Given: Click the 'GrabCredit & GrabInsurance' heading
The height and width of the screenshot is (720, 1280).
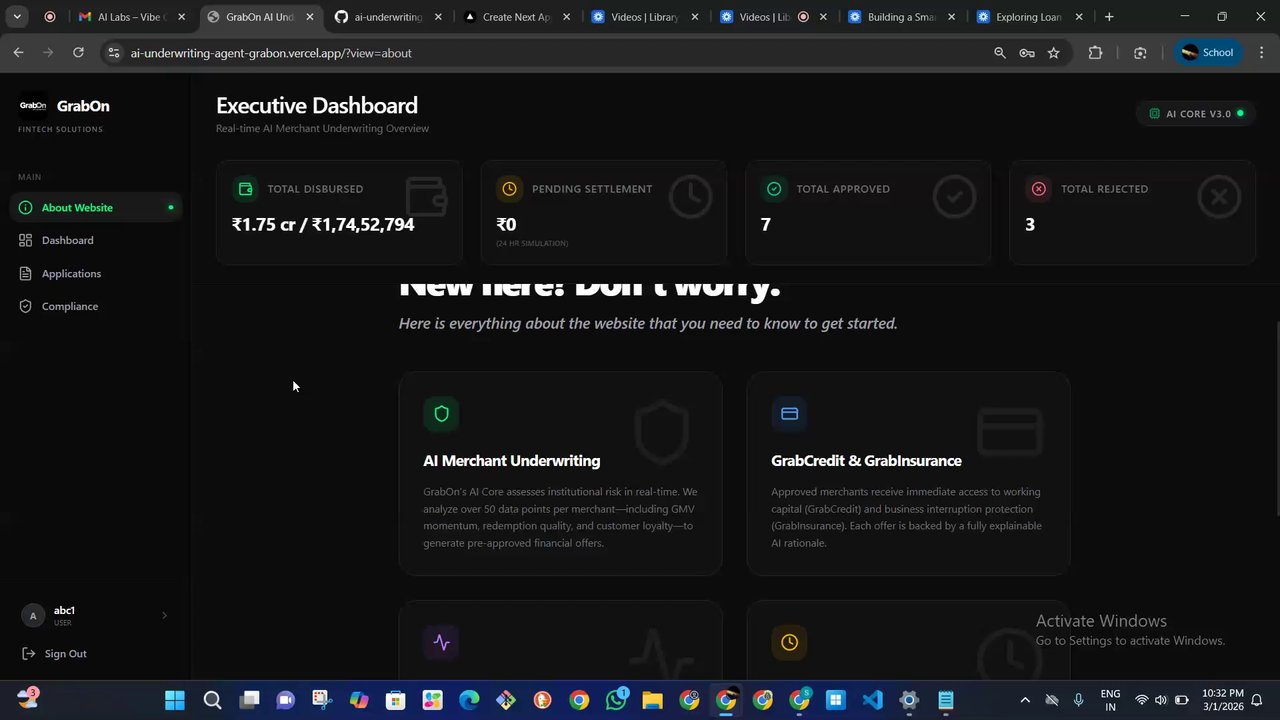Looking at the screenshot, I should pyautogui.click(x=866, y=461).
